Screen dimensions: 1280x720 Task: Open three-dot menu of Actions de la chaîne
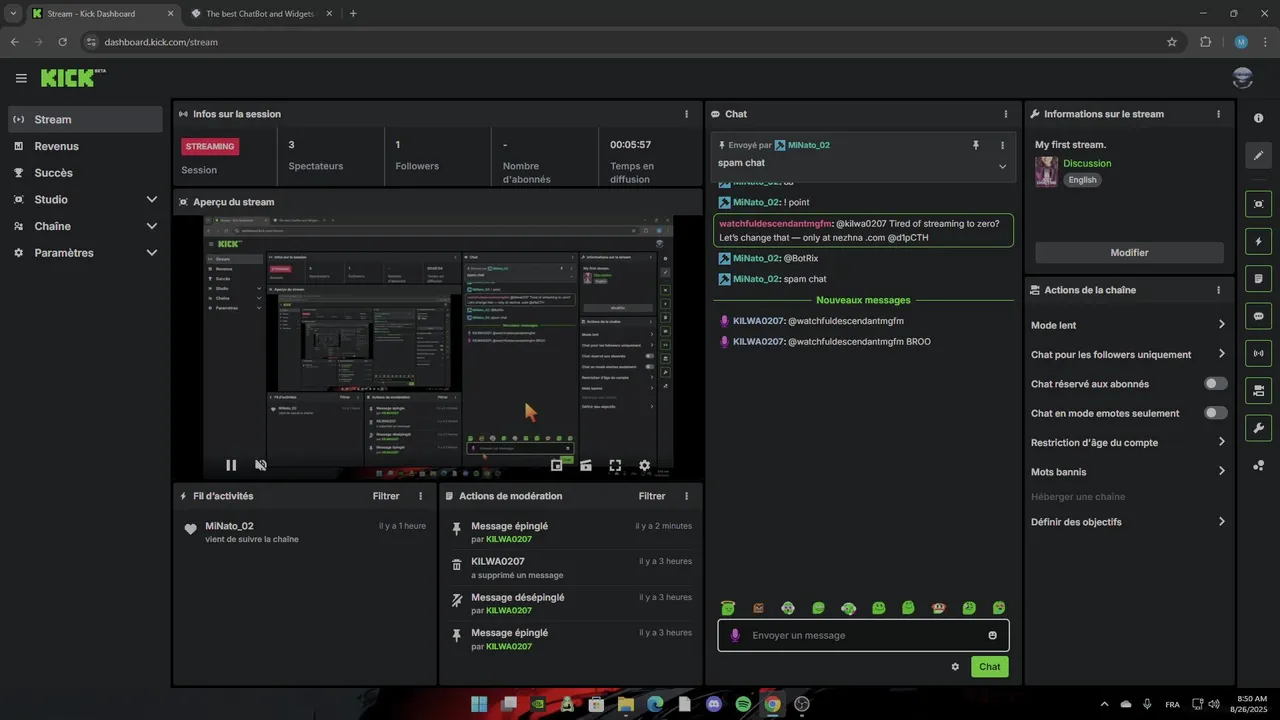tap(1218, 290)
